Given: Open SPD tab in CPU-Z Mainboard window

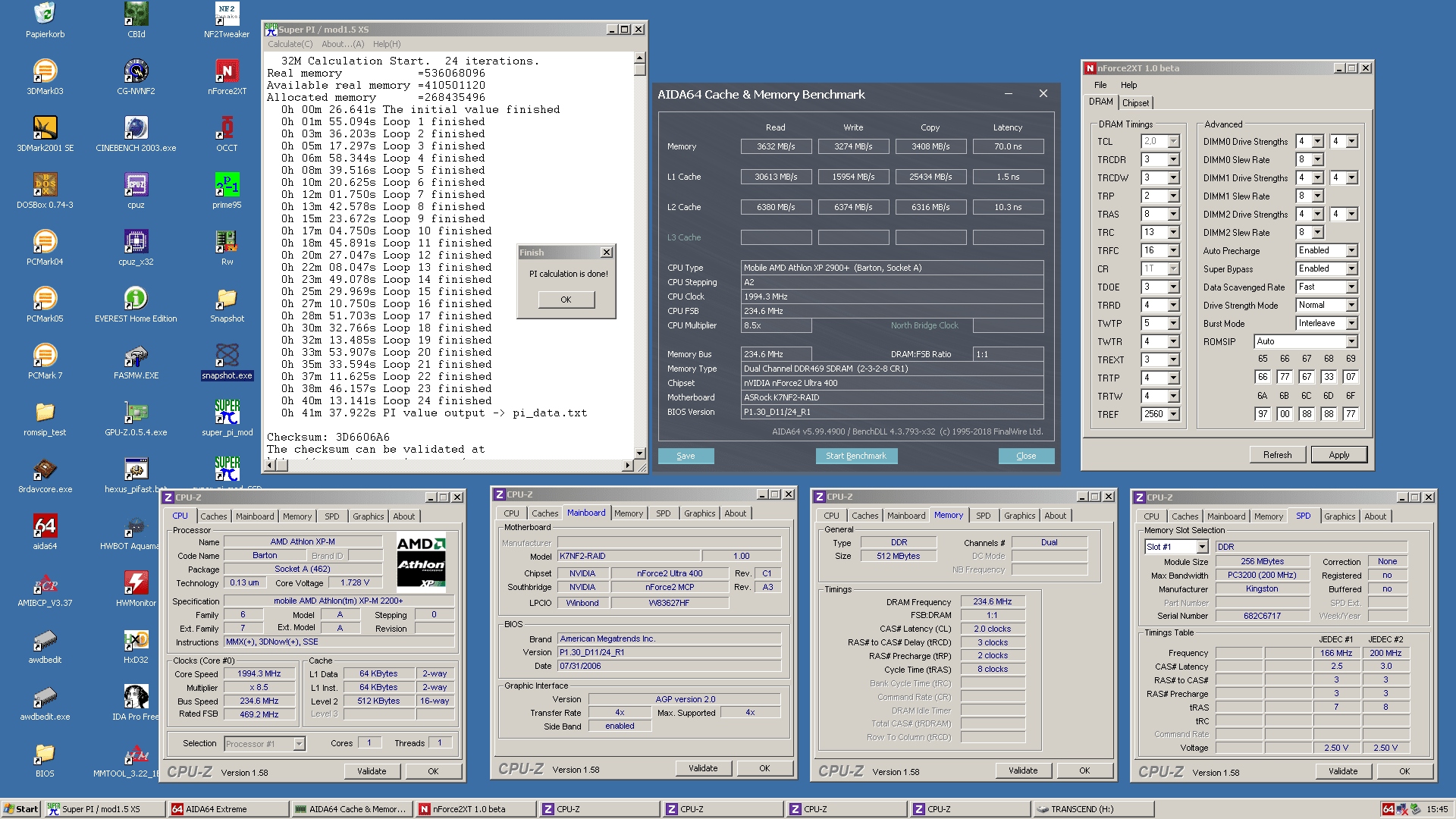Looking at the screenshot, I should click(x=664, y=513).
